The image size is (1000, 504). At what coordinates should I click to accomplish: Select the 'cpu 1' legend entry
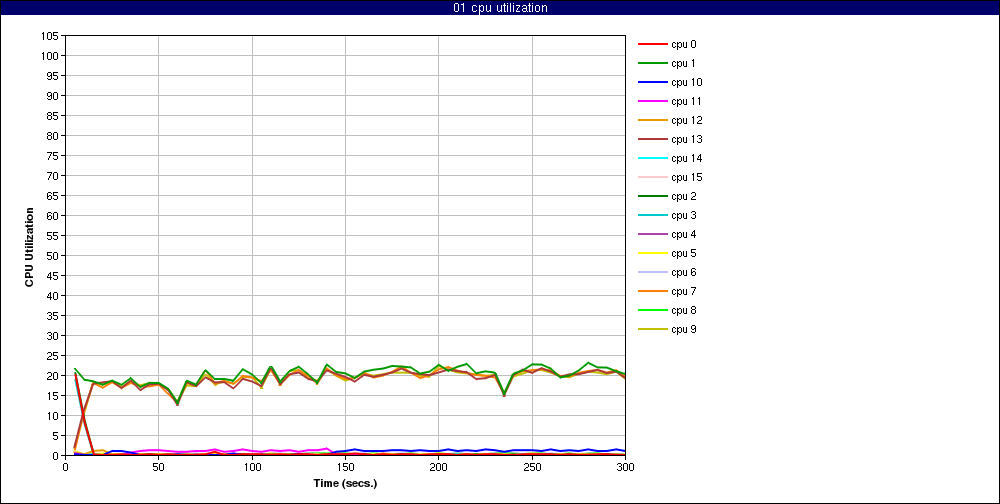click(667, 63)
